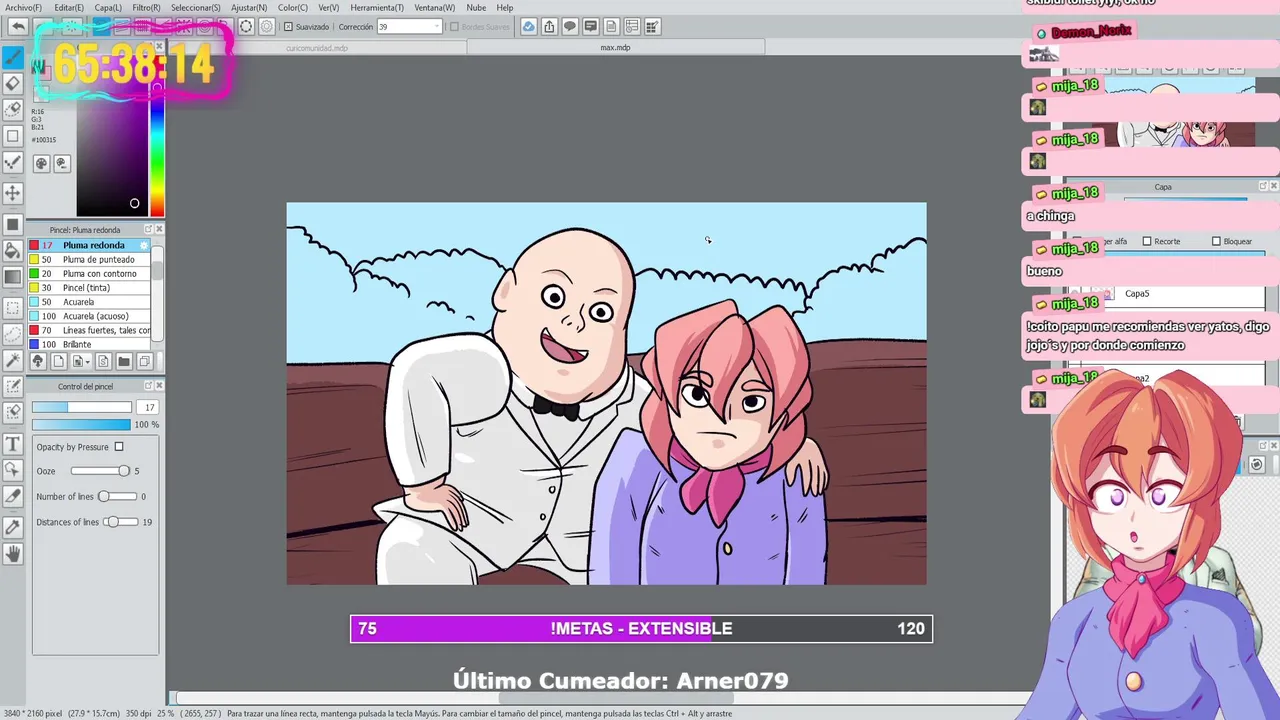Open snap settings gear icon
The image size is (1280, 720).
[267, 27]
